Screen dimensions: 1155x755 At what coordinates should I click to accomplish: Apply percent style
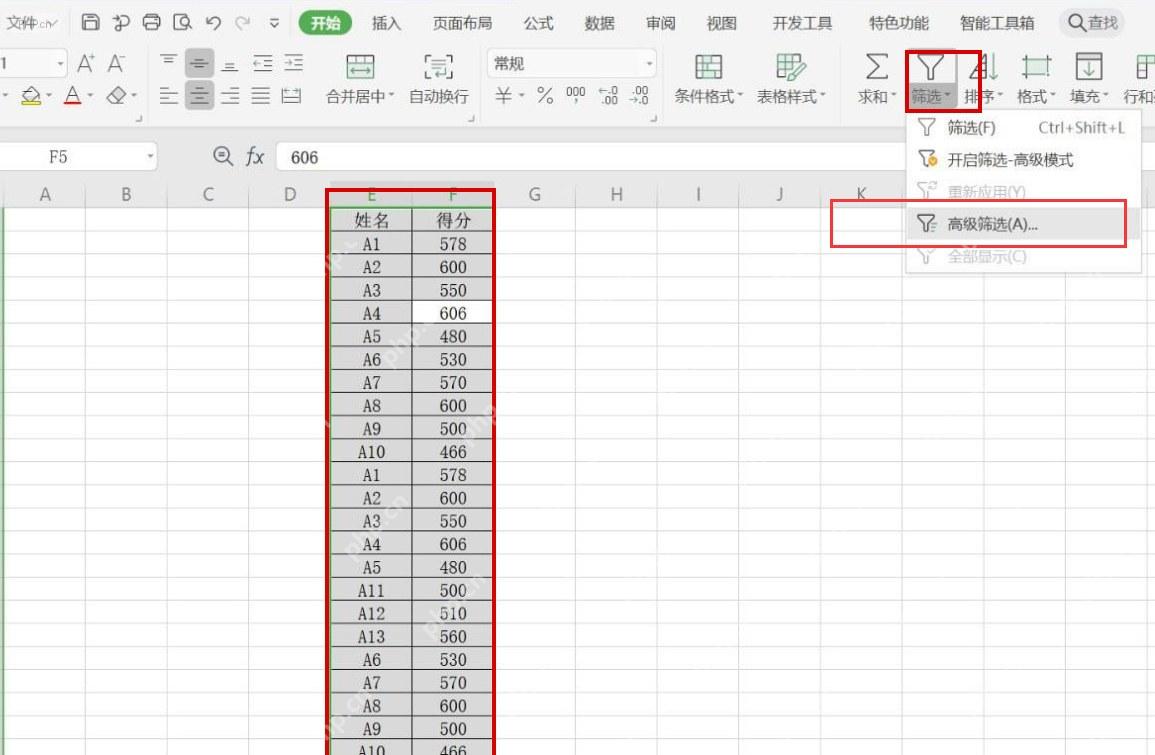pyautogui.click(x=545, y=95)
